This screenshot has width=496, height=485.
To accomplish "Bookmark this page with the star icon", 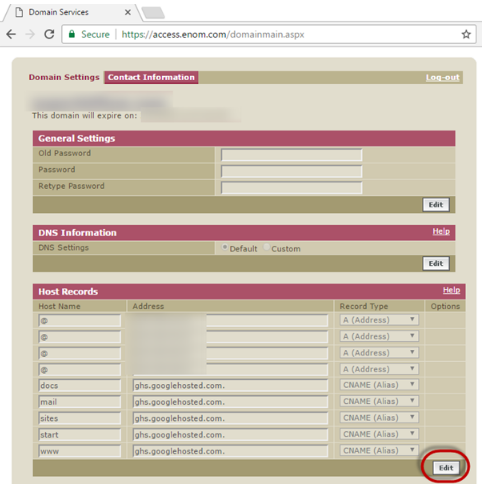I will coord(466,34).
